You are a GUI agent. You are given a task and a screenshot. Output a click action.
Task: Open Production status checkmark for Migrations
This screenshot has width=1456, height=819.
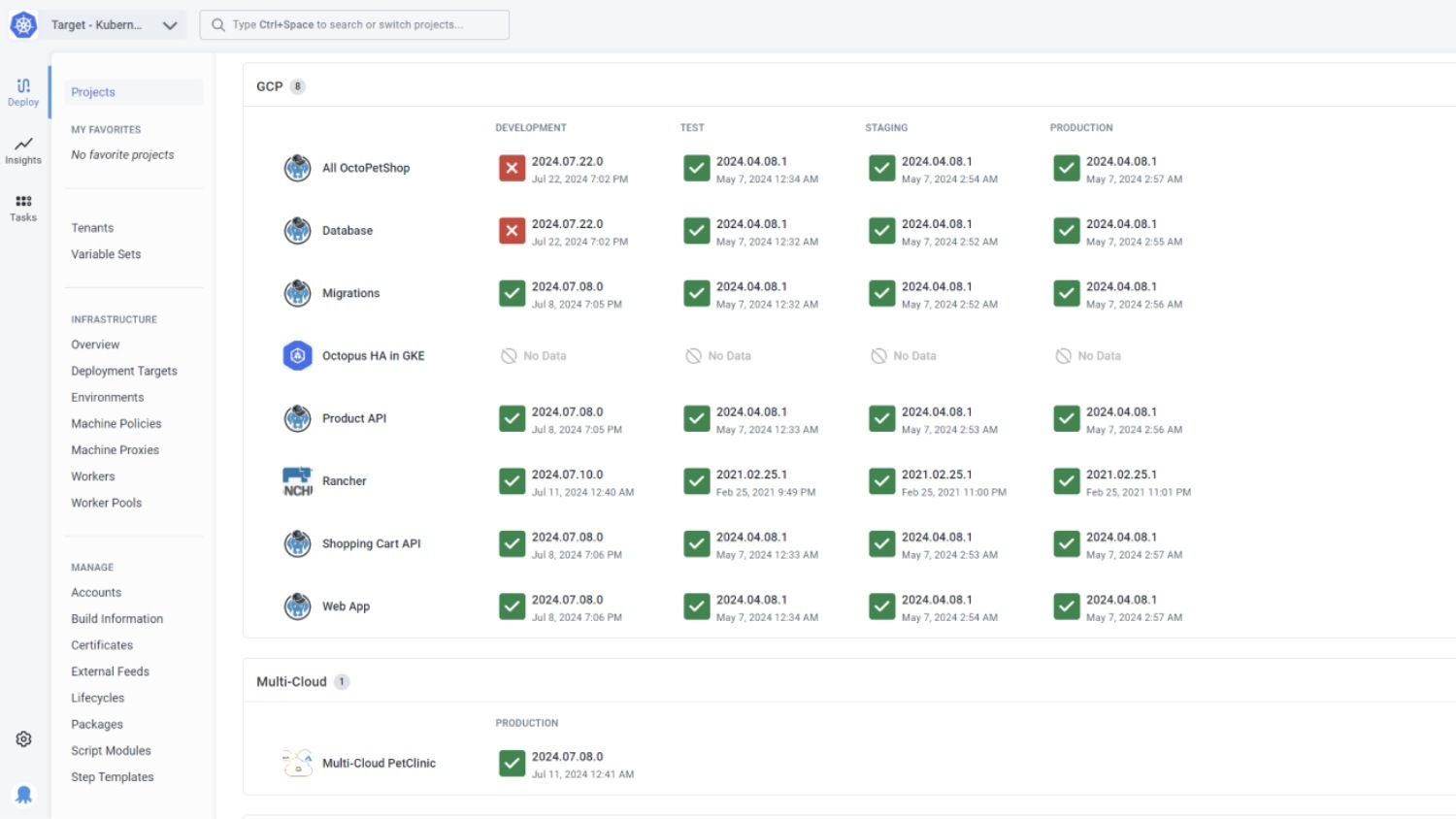[x=1067, y=293]
